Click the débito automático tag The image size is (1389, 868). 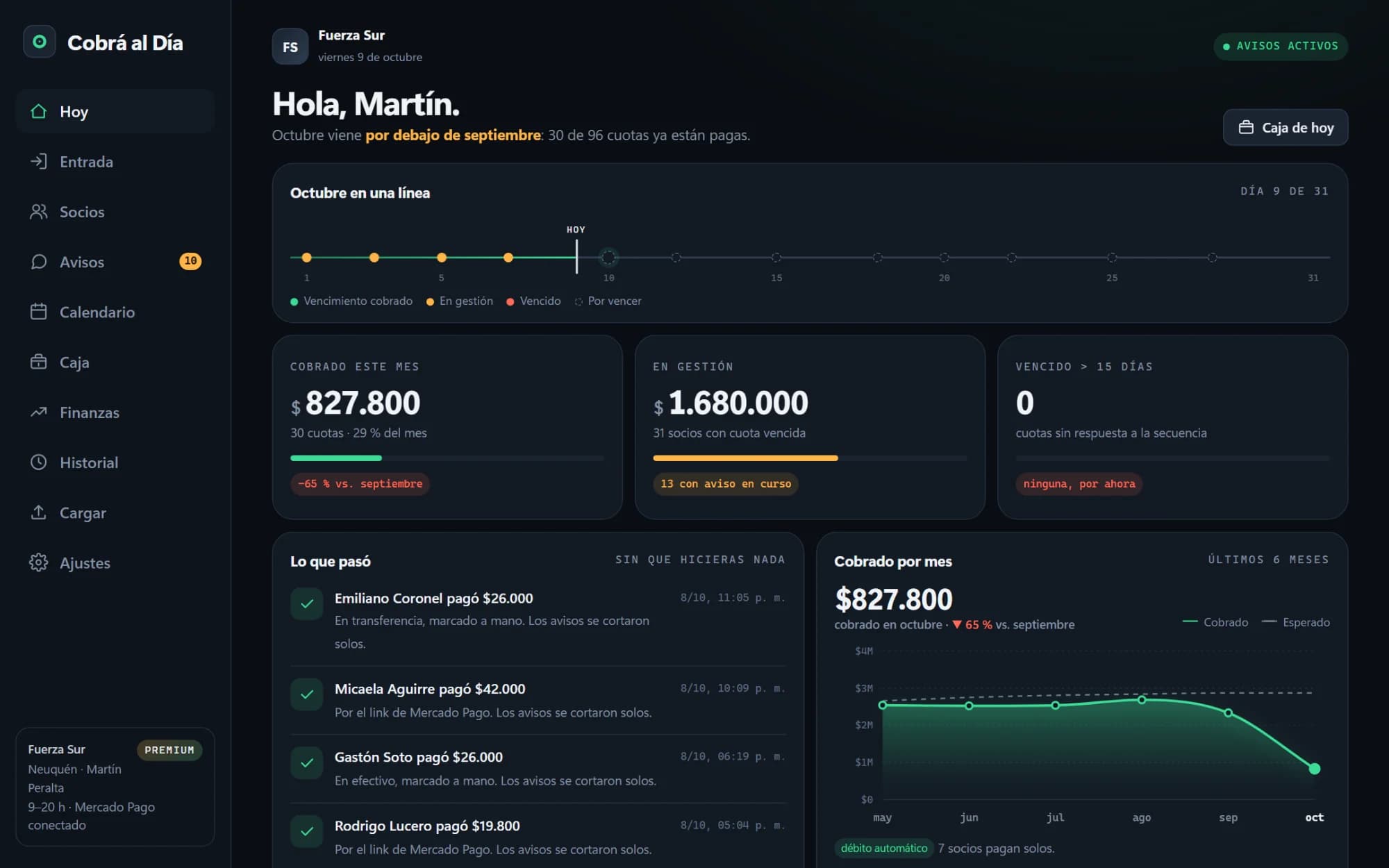(x=883, y=848)
